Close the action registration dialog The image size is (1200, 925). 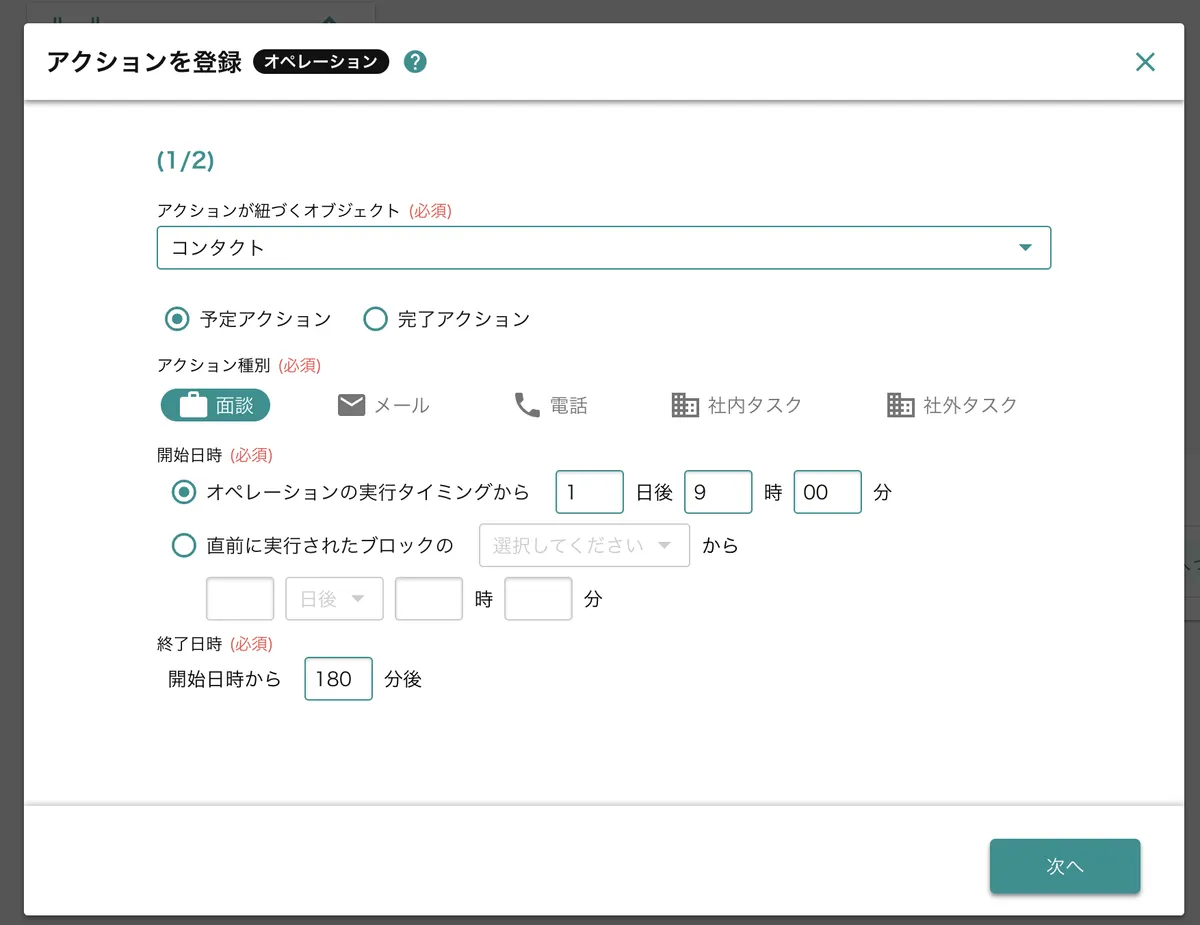(1145, 62)
